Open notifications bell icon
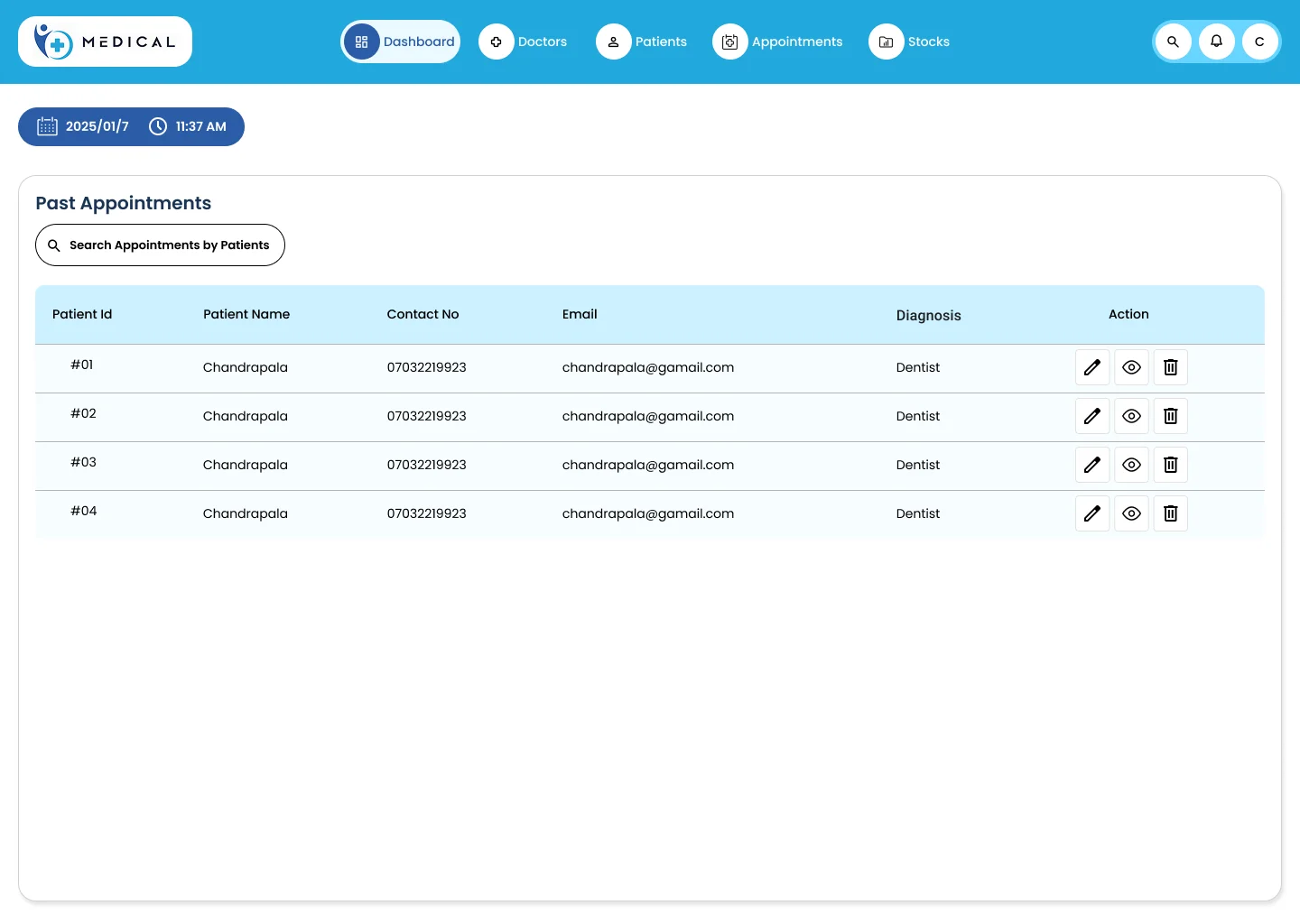This screenshot has height=924, width=1300. [x=1216, y=42]
